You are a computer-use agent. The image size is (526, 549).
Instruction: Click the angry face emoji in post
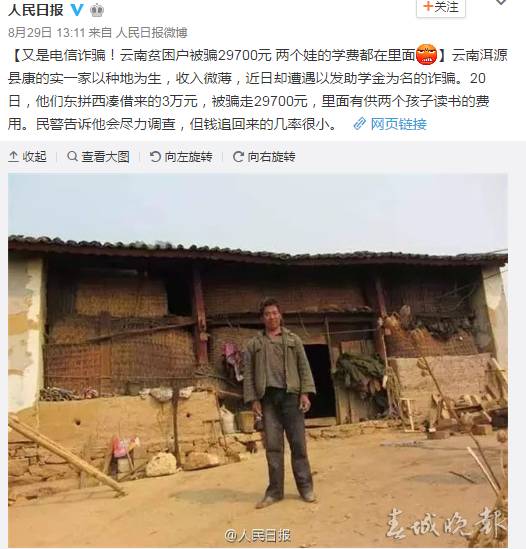point(426,55)
